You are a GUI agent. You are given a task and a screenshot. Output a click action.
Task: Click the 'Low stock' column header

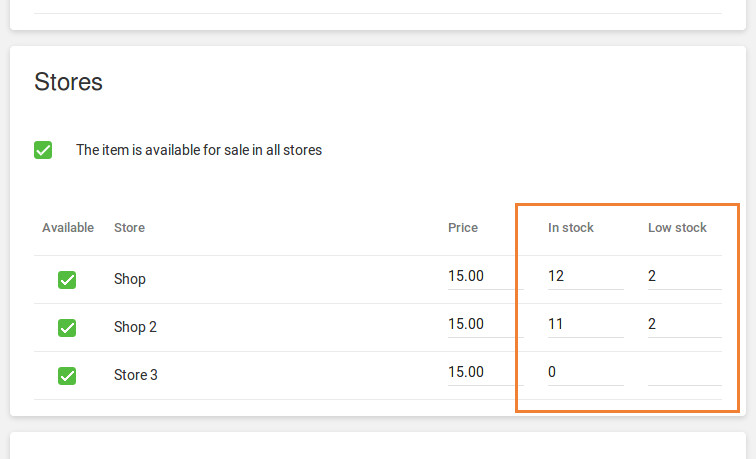677,228
